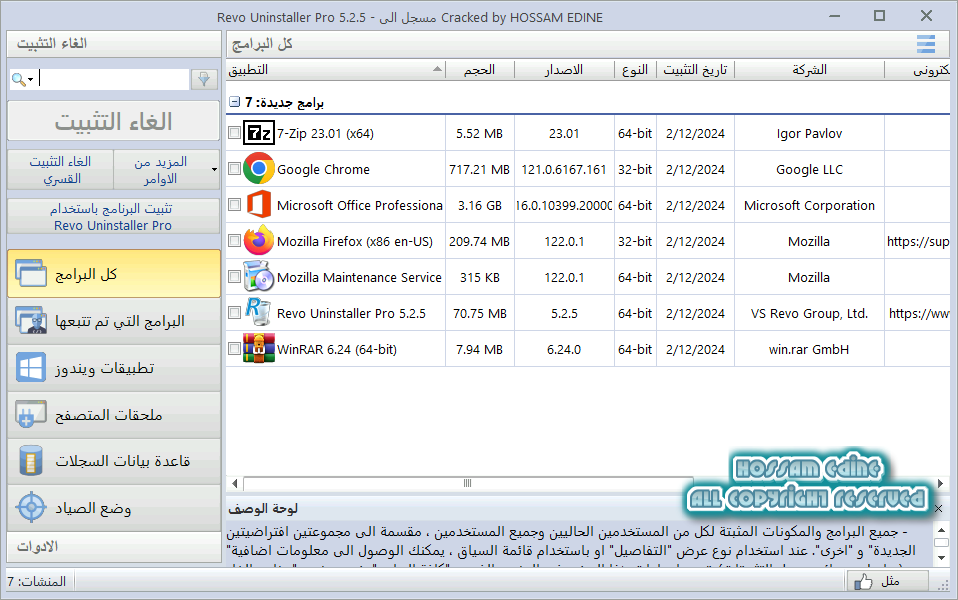
Task: Select the 'كل البرامج' sidebar tab
Action: coord(114,274)
